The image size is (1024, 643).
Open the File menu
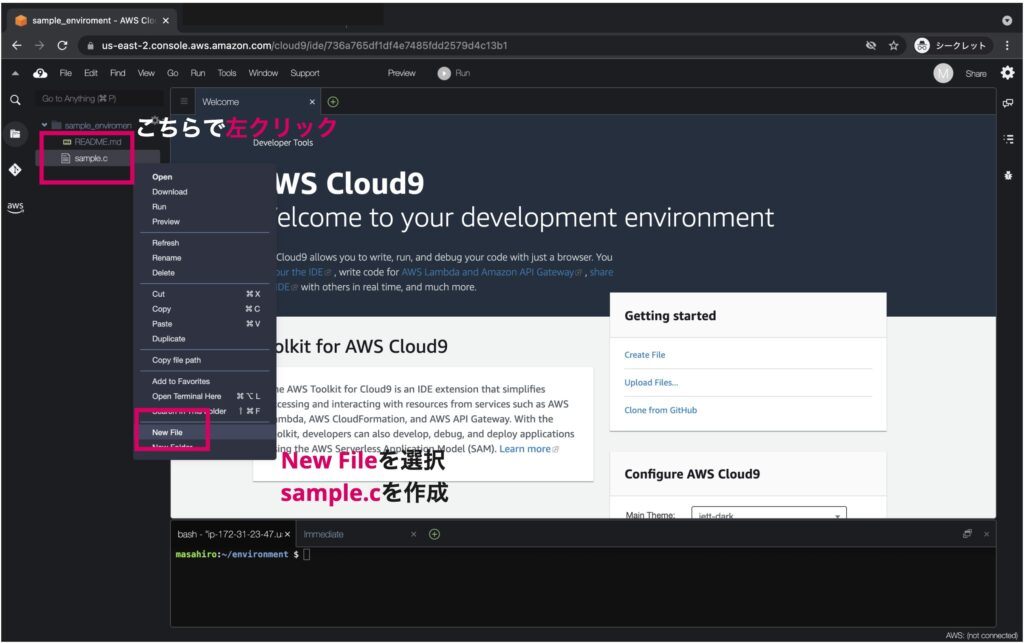(65, 73)
